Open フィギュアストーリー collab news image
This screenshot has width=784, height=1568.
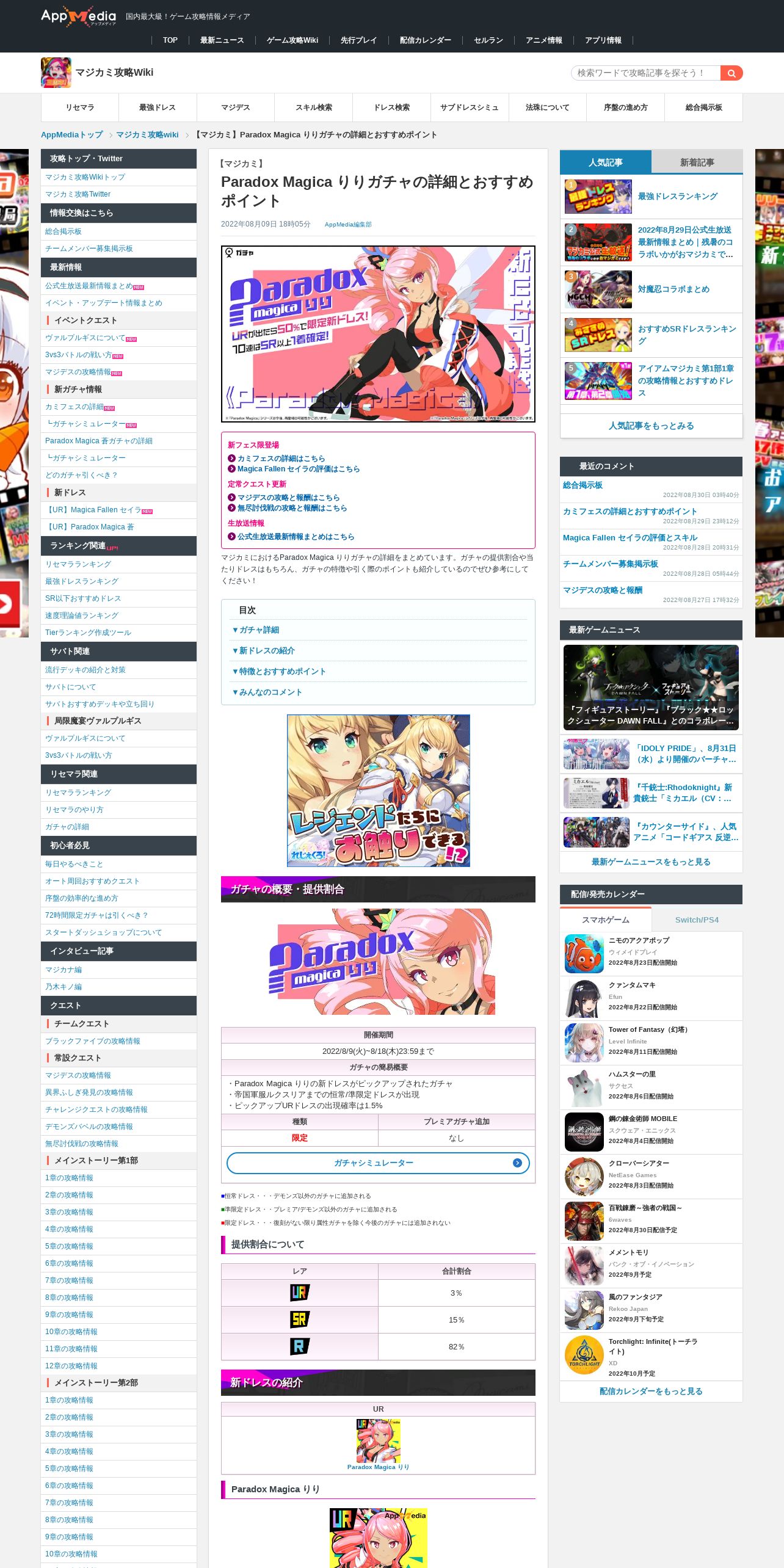pyautogui.click(x=651, y=688)
